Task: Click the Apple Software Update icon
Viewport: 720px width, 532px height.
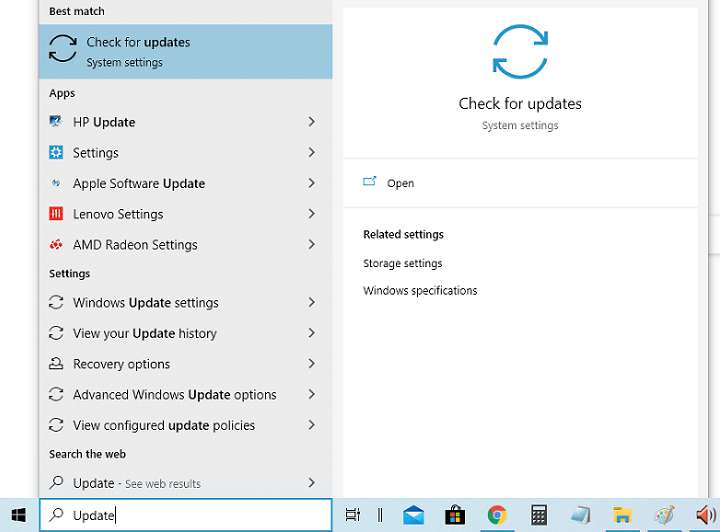Action: tap(56, 183)
